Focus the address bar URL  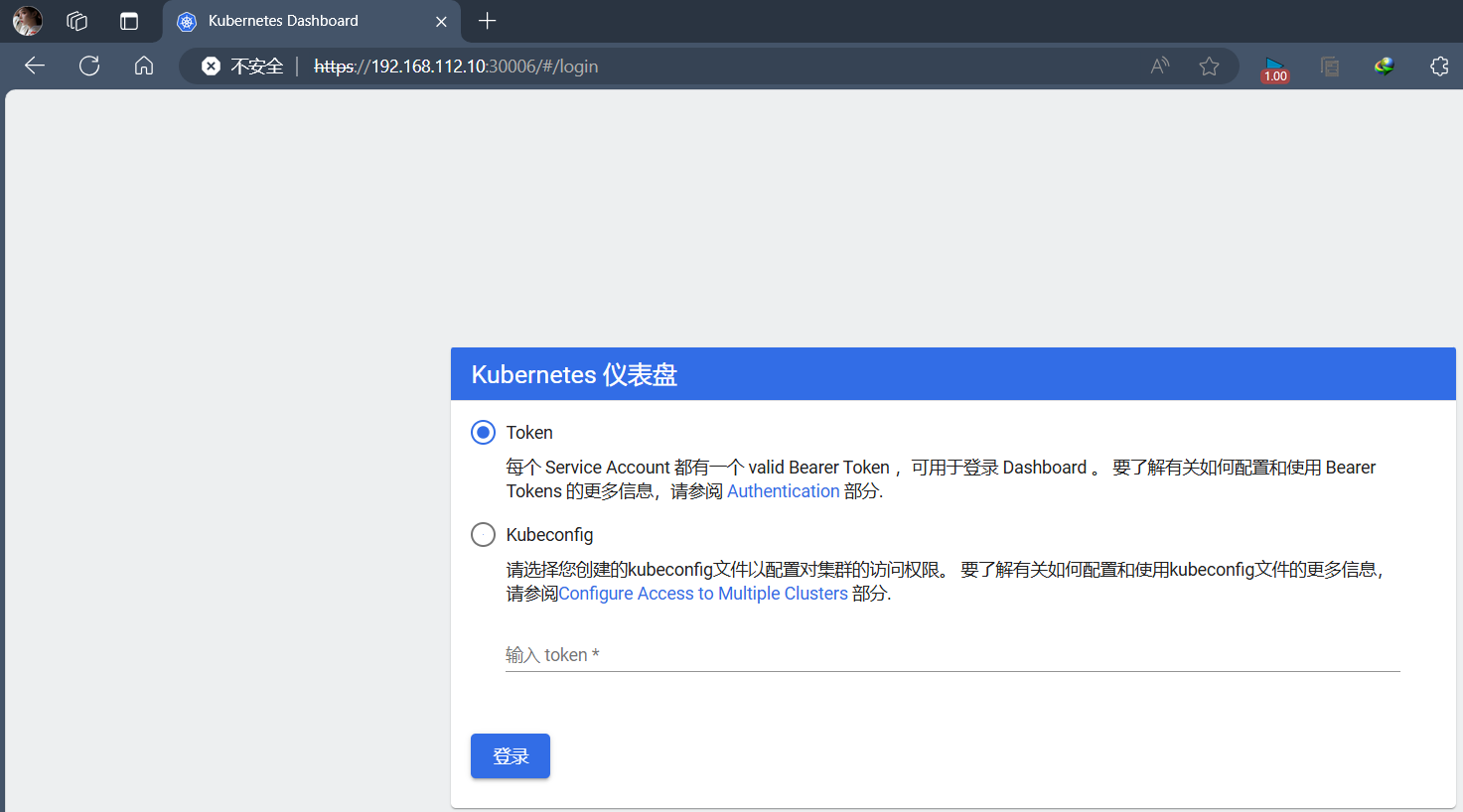(x=456, y=67)
